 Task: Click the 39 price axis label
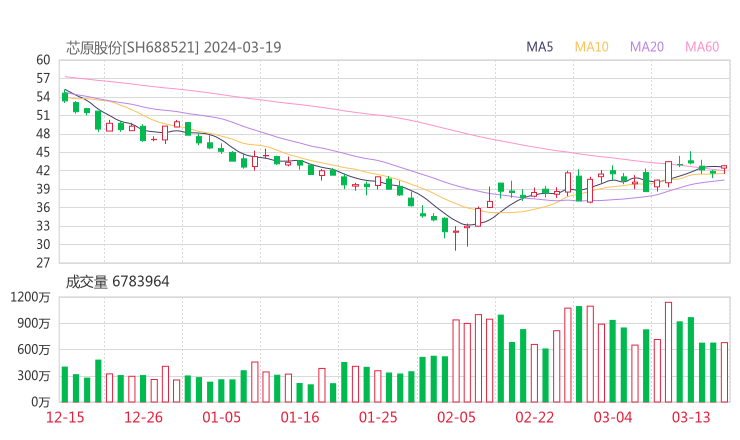[43, 189]
